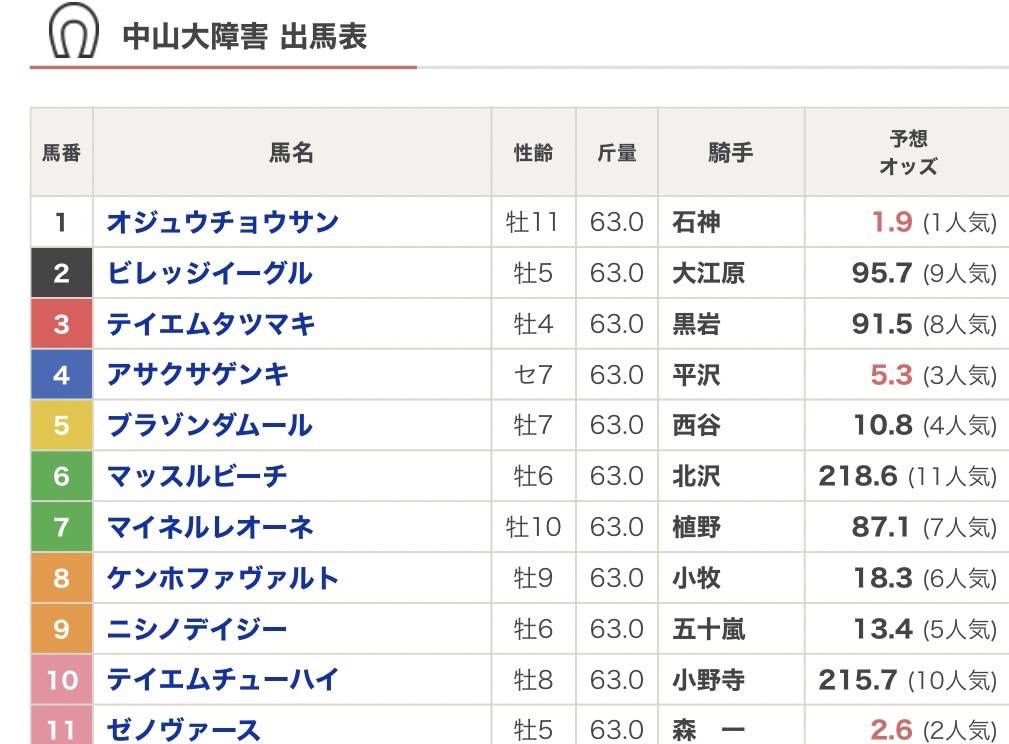
Task: Click the 予想オッズ column header
Action: click(908, 153)
